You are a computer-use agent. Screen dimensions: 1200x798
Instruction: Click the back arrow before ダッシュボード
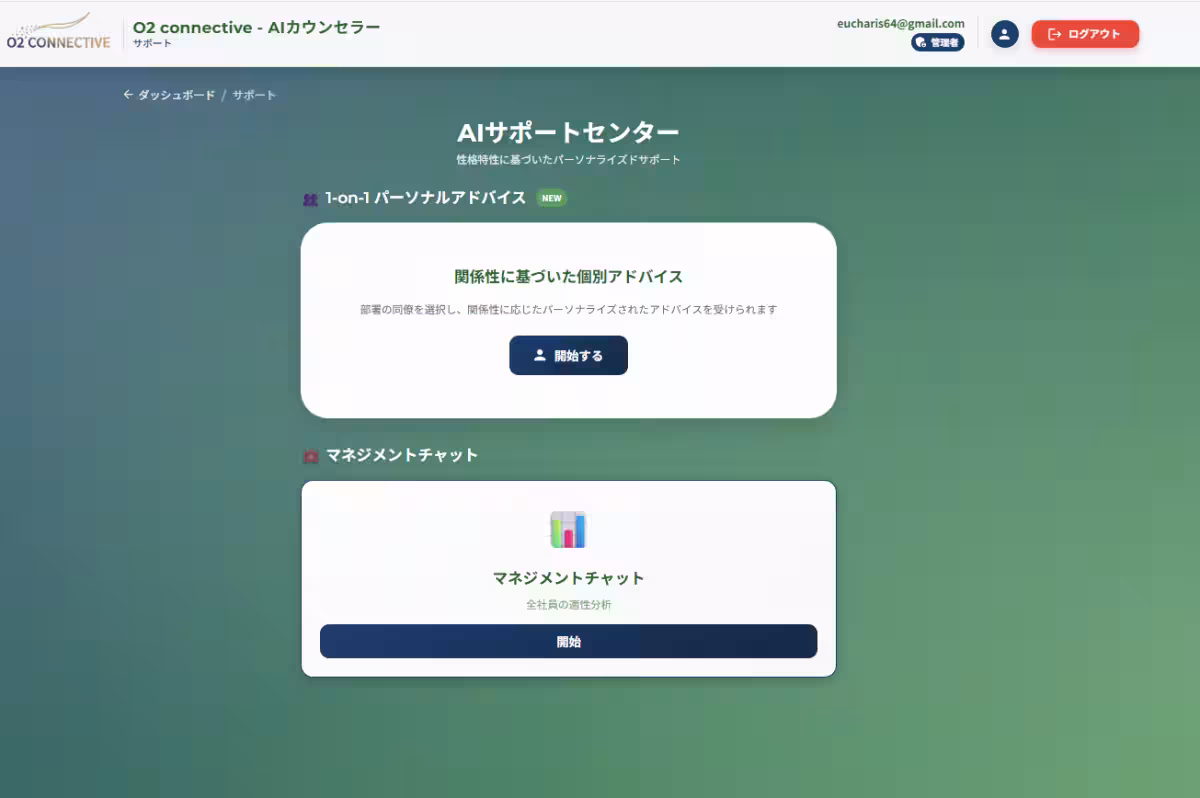[127, 94]
